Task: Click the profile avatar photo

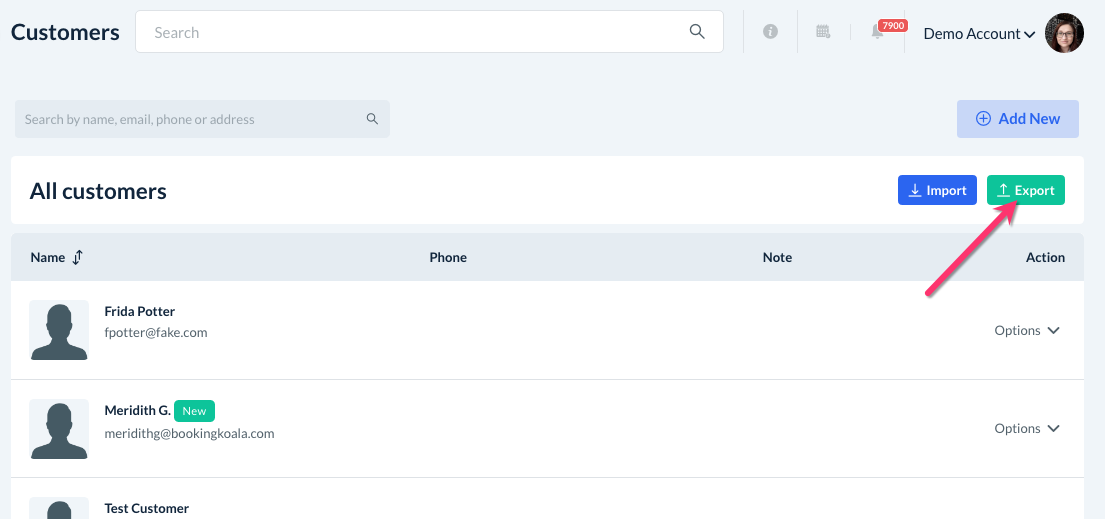Action: point(1064,33)
